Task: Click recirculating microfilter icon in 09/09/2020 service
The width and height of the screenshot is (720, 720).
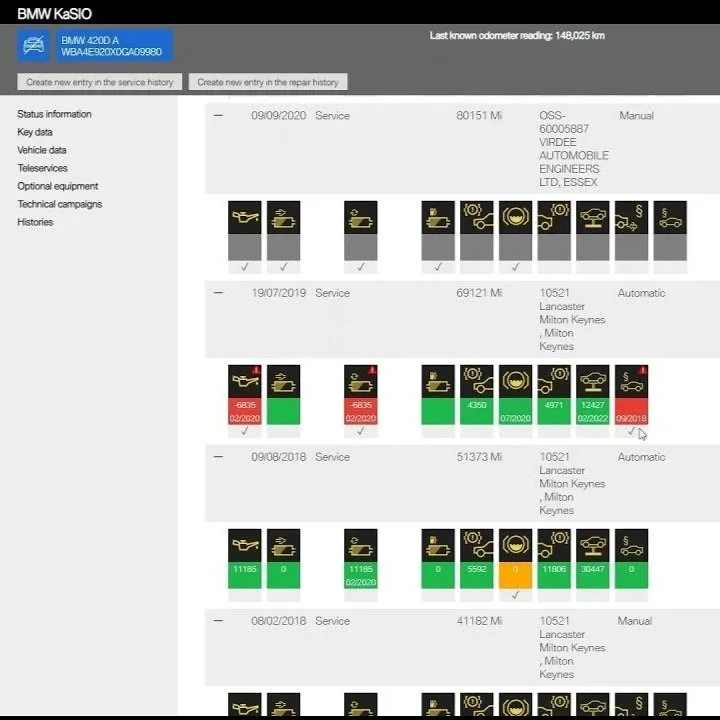Action: [360, 218]
